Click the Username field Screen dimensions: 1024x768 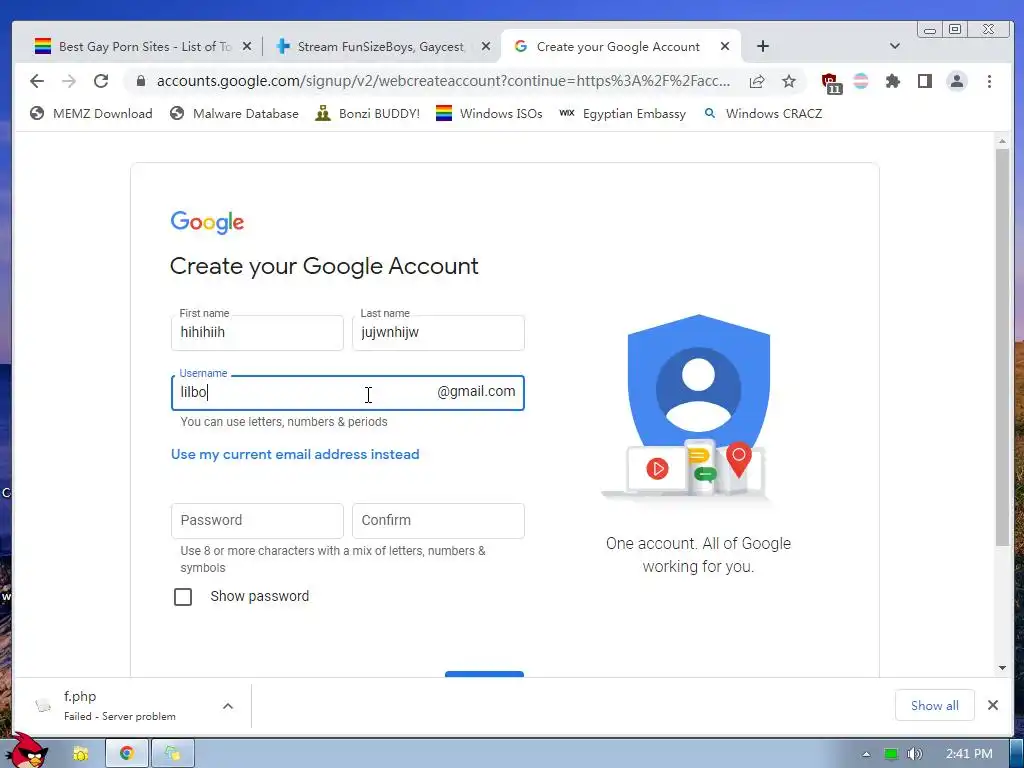click(347, 392)
